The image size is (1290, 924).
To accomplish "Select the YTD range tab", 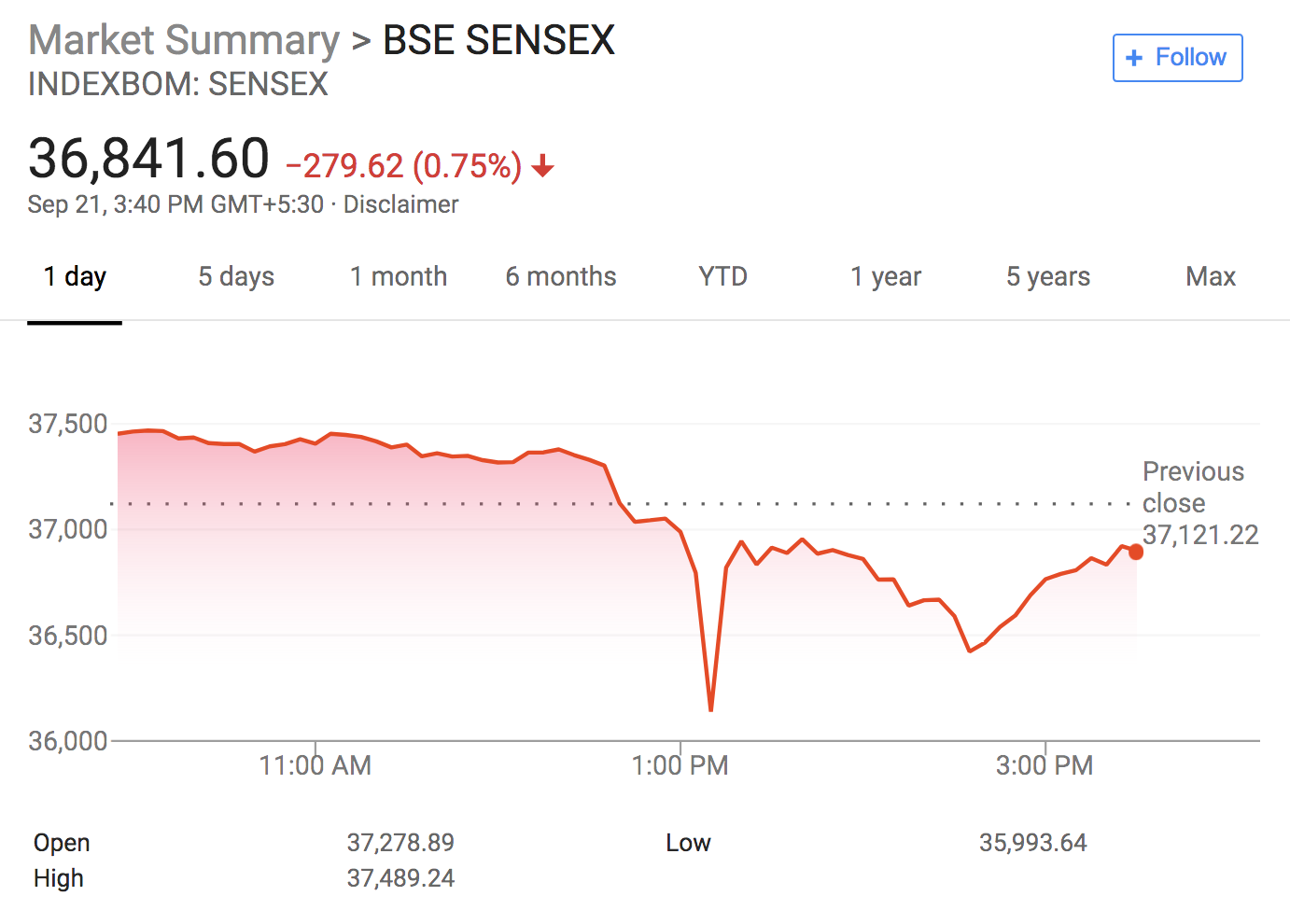I will (x=722, y=277).
